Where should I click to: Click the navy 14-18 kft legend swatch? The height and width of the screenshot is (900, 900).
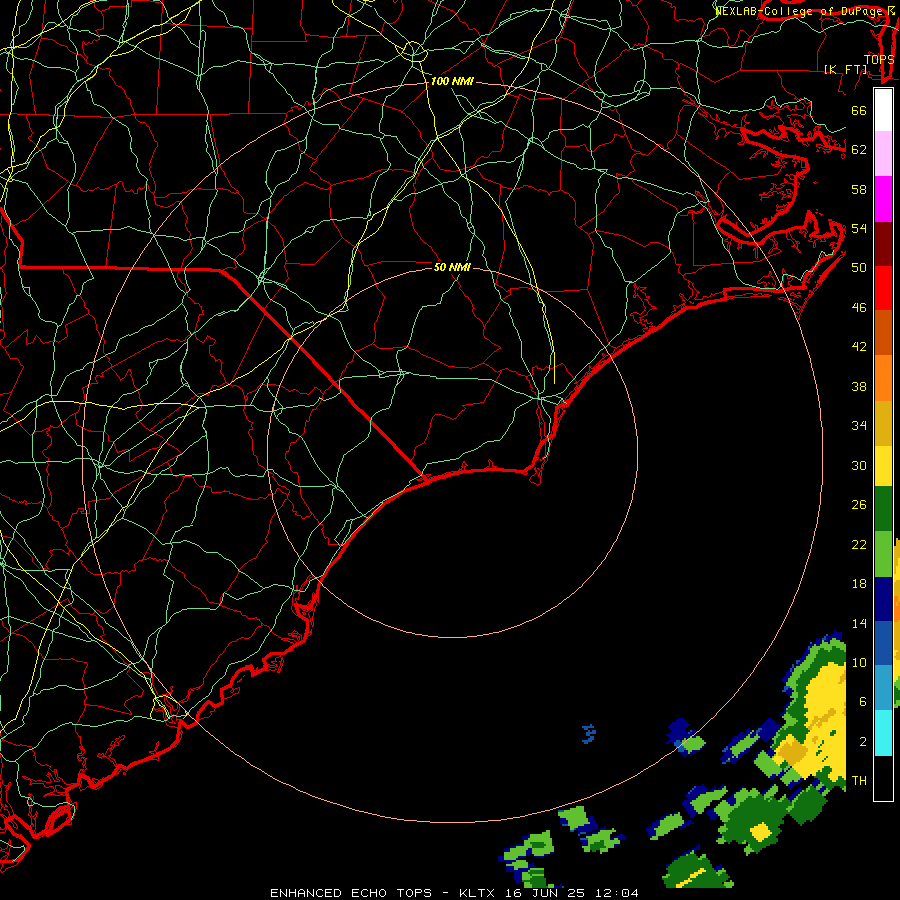pyautogui.click(x=883, y=599)
